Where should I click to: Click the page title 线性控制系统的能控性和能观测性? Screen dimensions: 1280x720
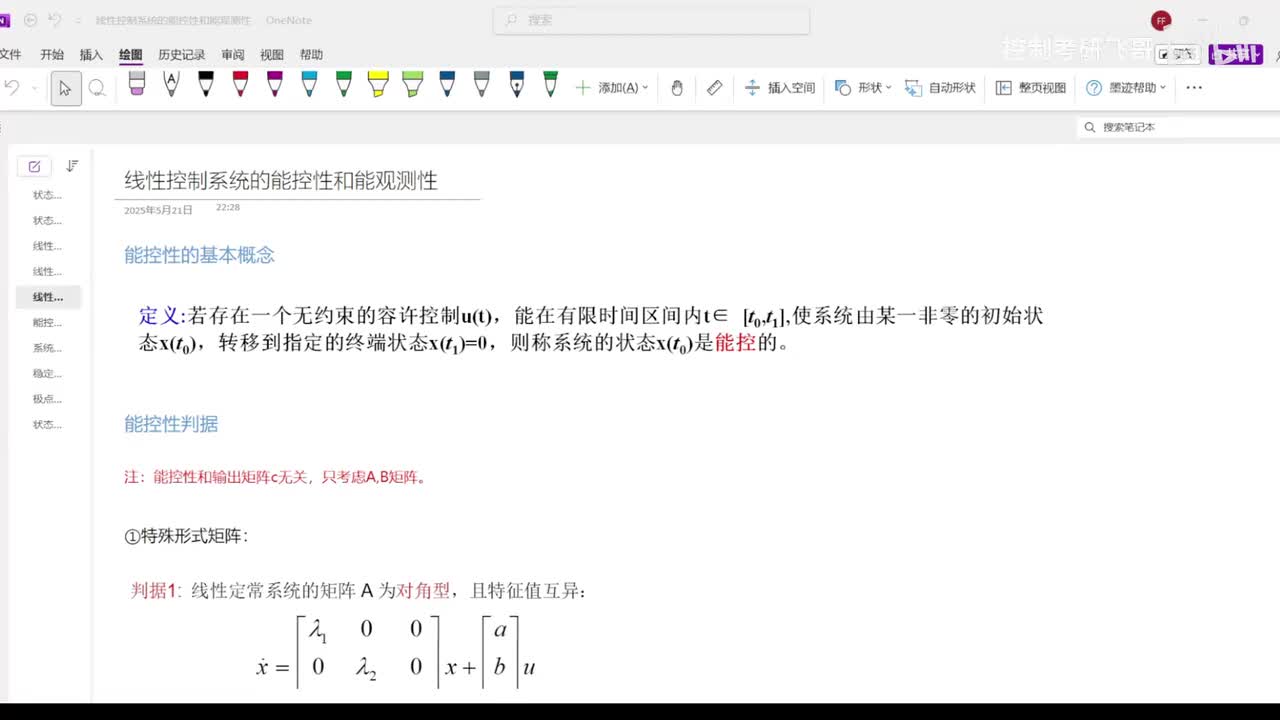click(x=281, y=181)
